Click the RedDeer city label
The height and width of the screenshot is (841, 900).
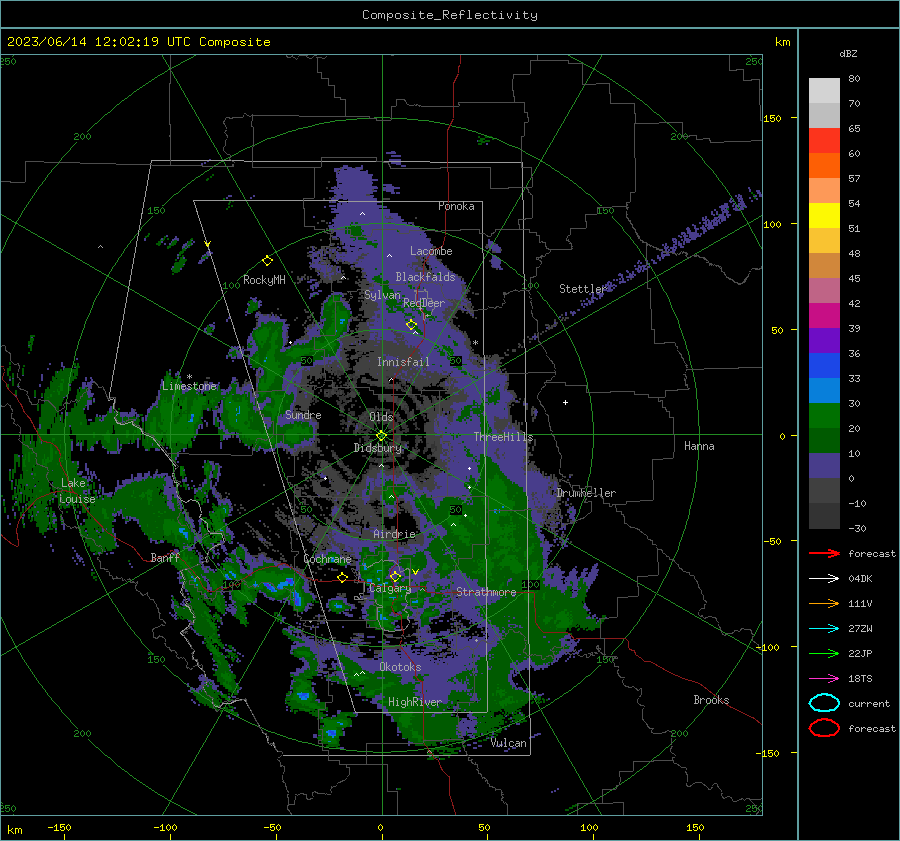(x=424, y=303)
